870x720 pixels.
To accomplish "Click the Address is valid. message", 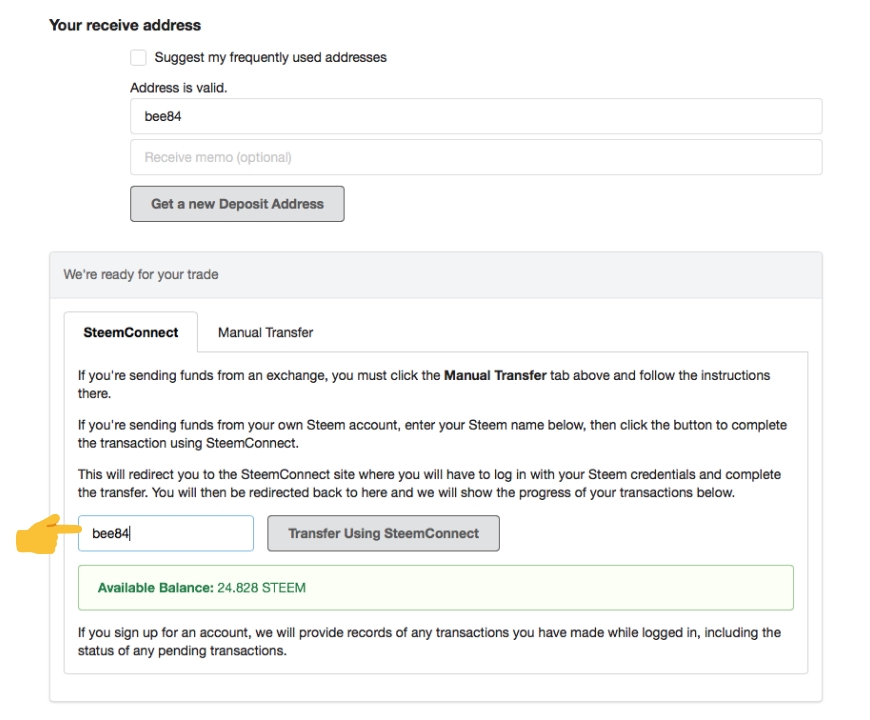I will click(x=179, y=88).
